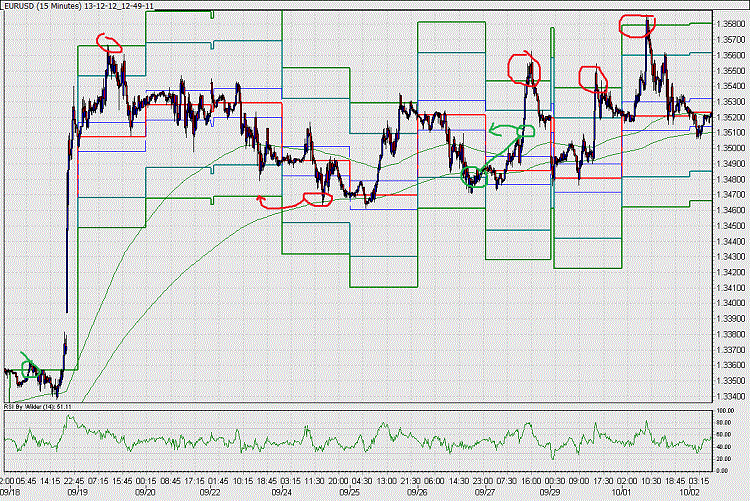
Task: Click the 1.35800 price axis label
Action: tap(730, 23)
